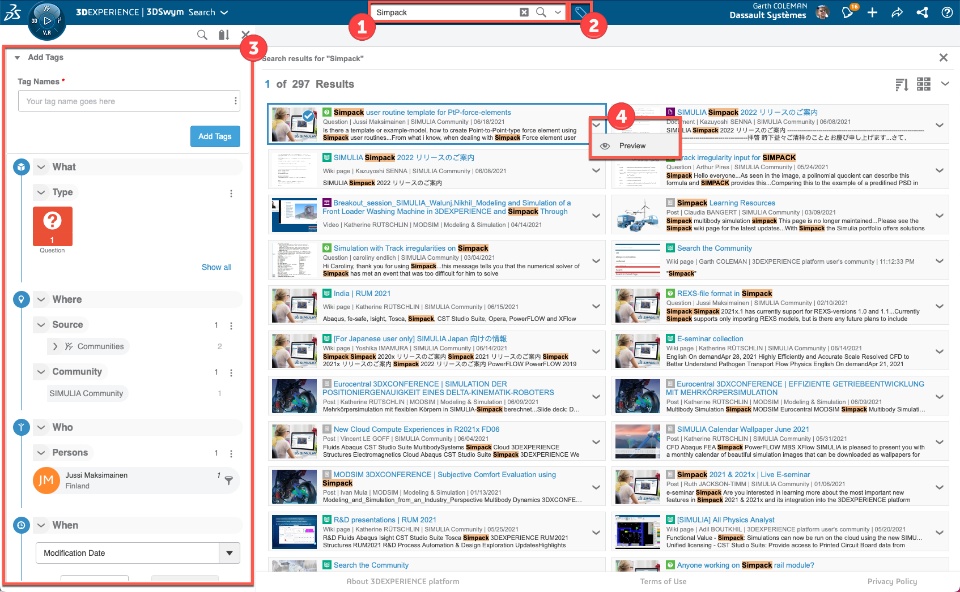The width and height of the screenshot is (960, 592).
Task: Open Simpack user routine template result link
Action: pyautogui.click(x=422, y=113)
